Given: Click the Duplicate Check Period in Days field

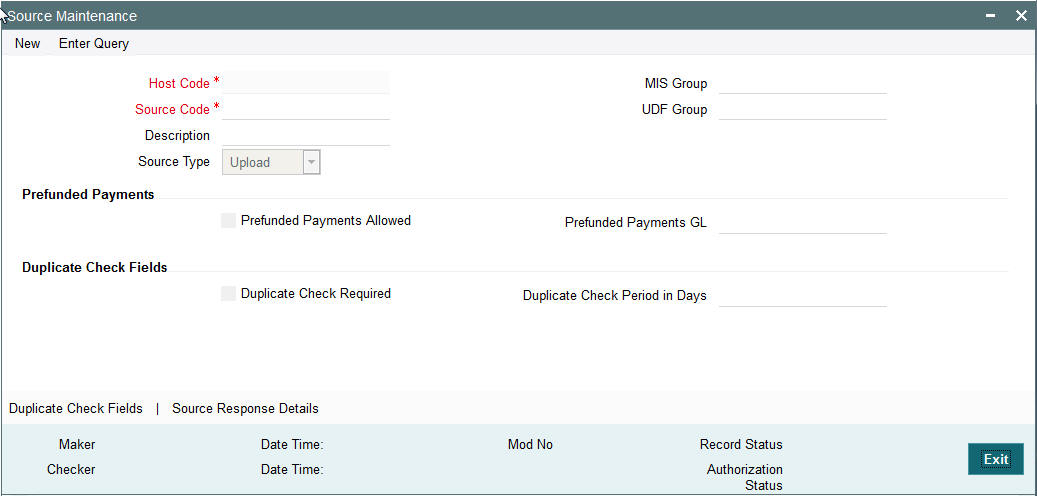Looking at the screenshot, I should point(802,296).
